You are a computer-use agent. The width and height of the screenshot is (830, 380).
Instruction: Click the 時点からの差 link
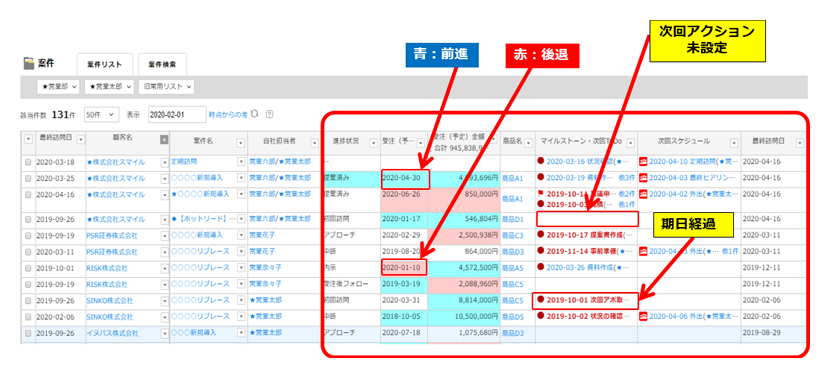pyautogui.click(x=228, y=114)
